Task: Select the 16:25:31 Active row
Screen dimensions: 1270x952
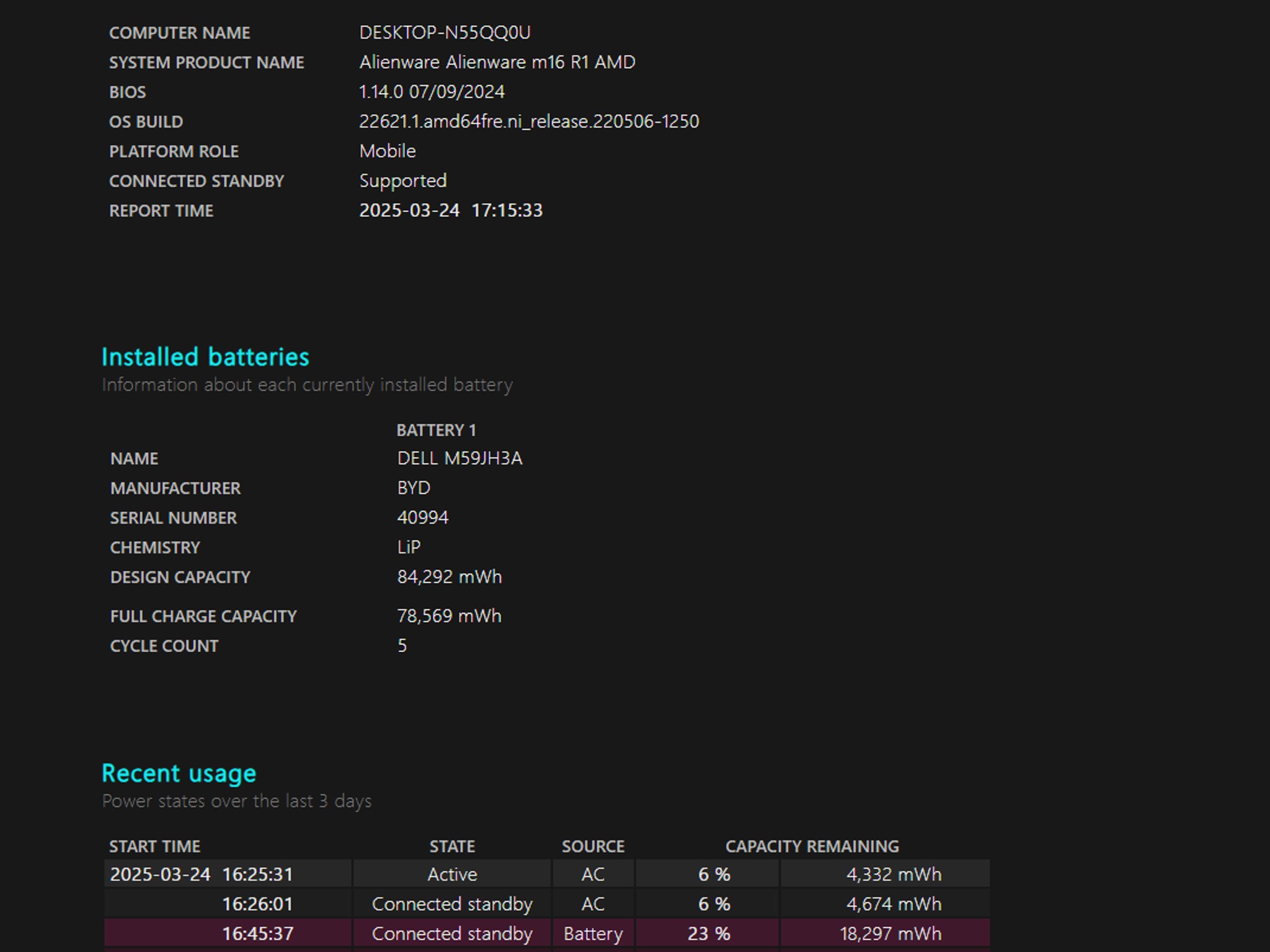Action: click(x=546, y=874)
